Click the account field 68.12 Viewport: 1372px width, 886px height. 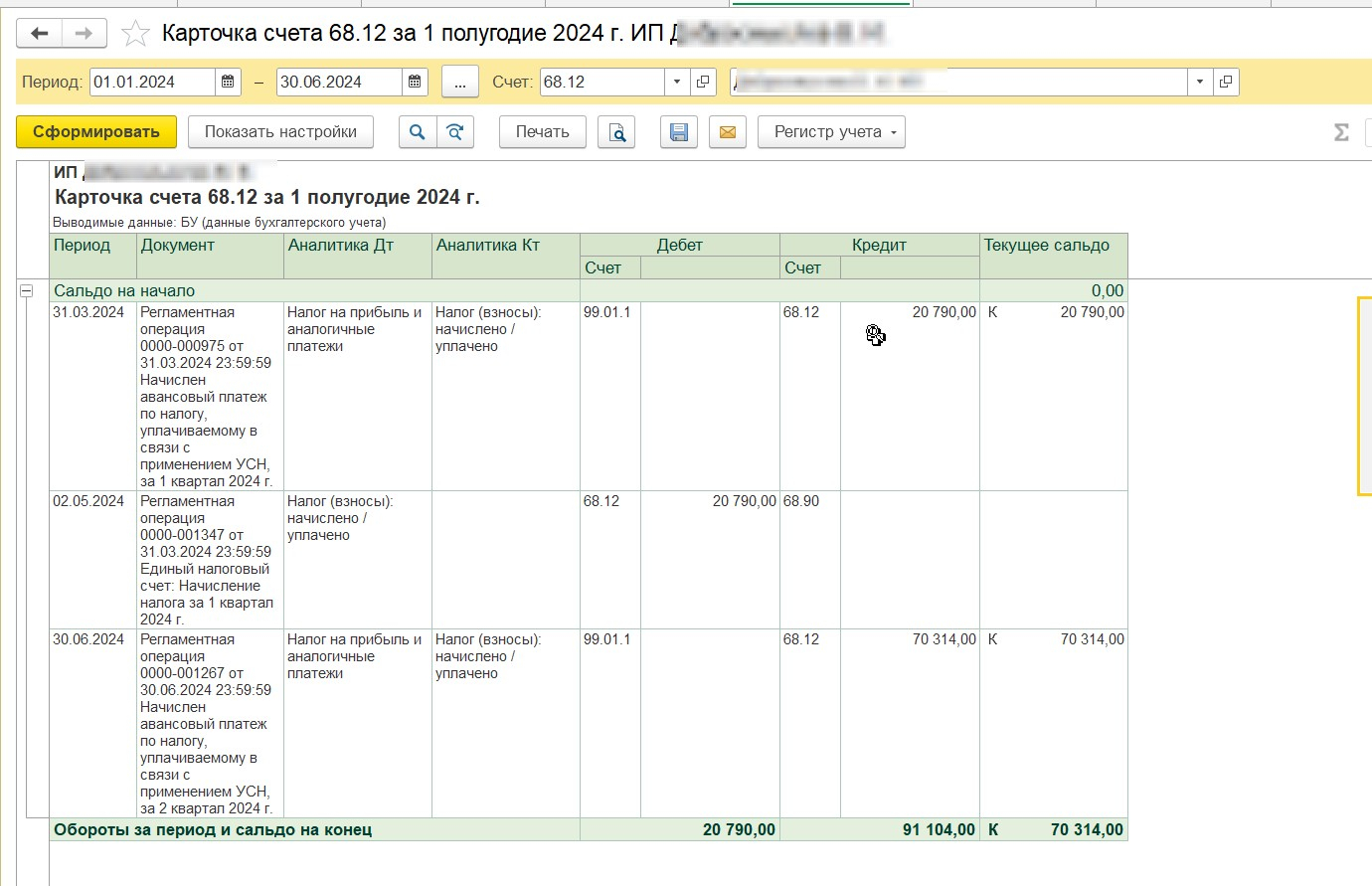click(601, 83)
